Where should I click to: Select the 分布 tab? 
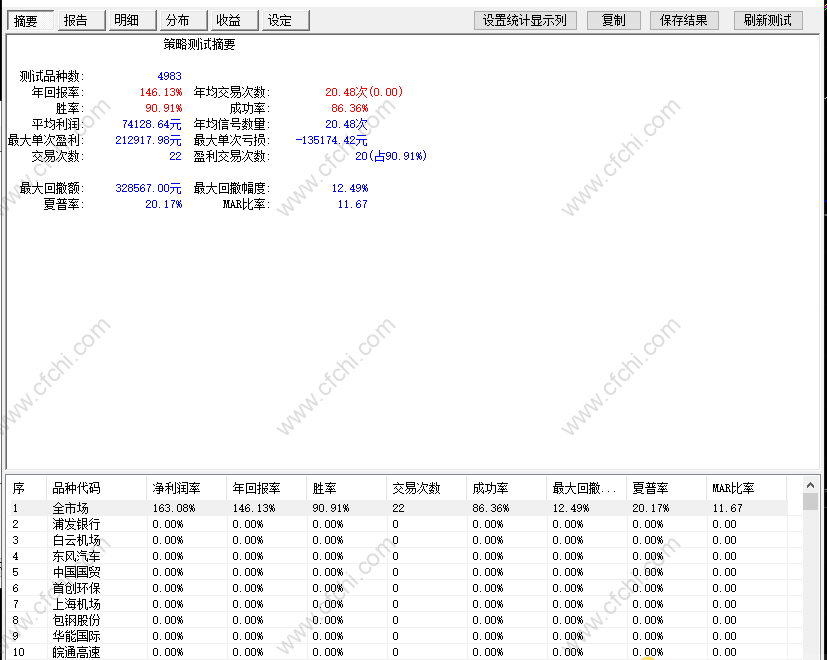click(x=184, y=21)
